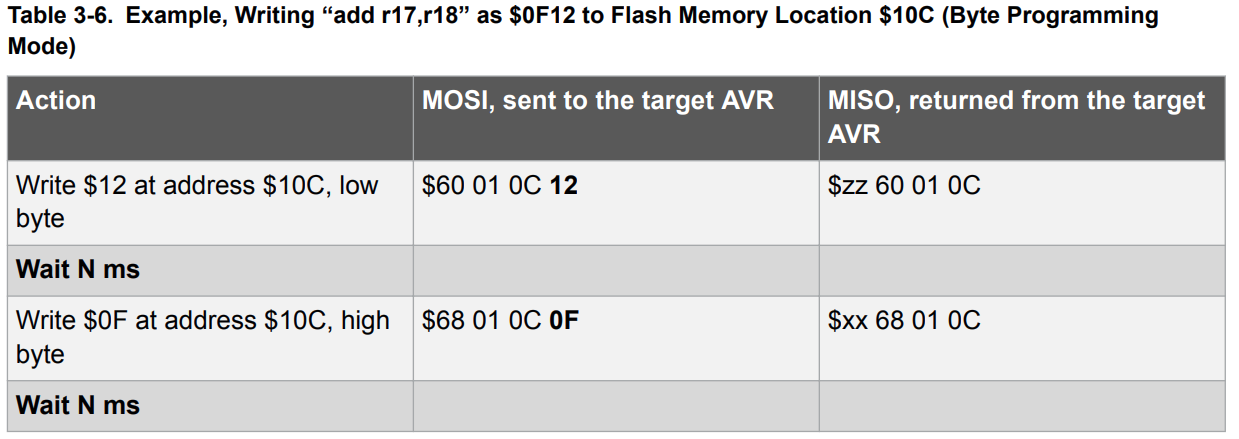Click the MISO, returned from target AVR header
This screenshot has height=439, width=1239.
[1016, 117]
